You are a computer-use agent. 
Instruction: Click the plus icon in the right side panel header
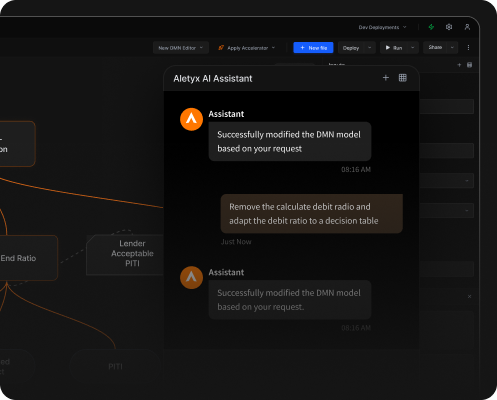[x=459, y=65]
